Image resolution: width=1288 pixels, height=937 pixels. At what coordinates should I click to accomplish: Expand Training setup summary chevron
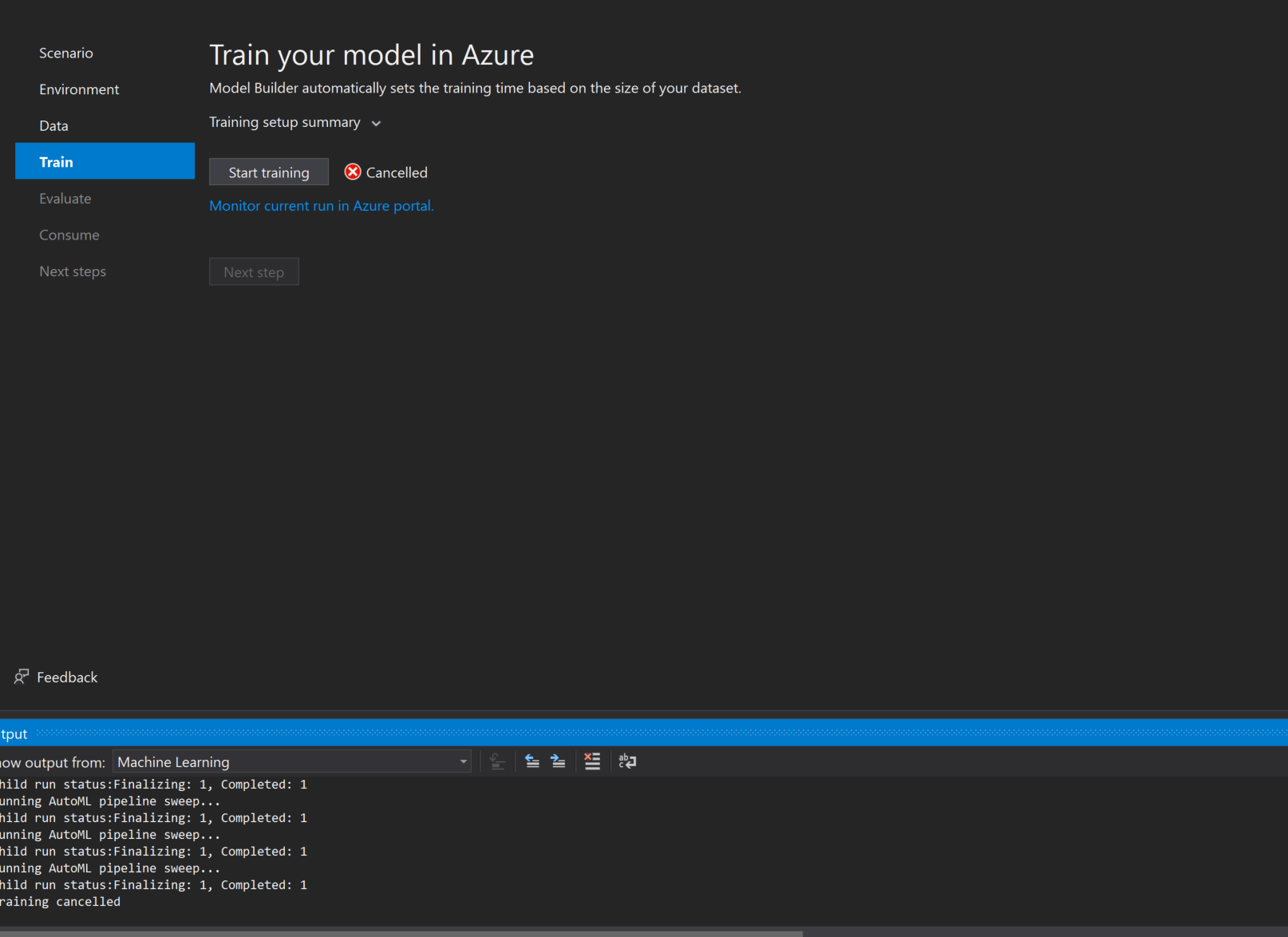pyautogui.click(x=377, y=123)
